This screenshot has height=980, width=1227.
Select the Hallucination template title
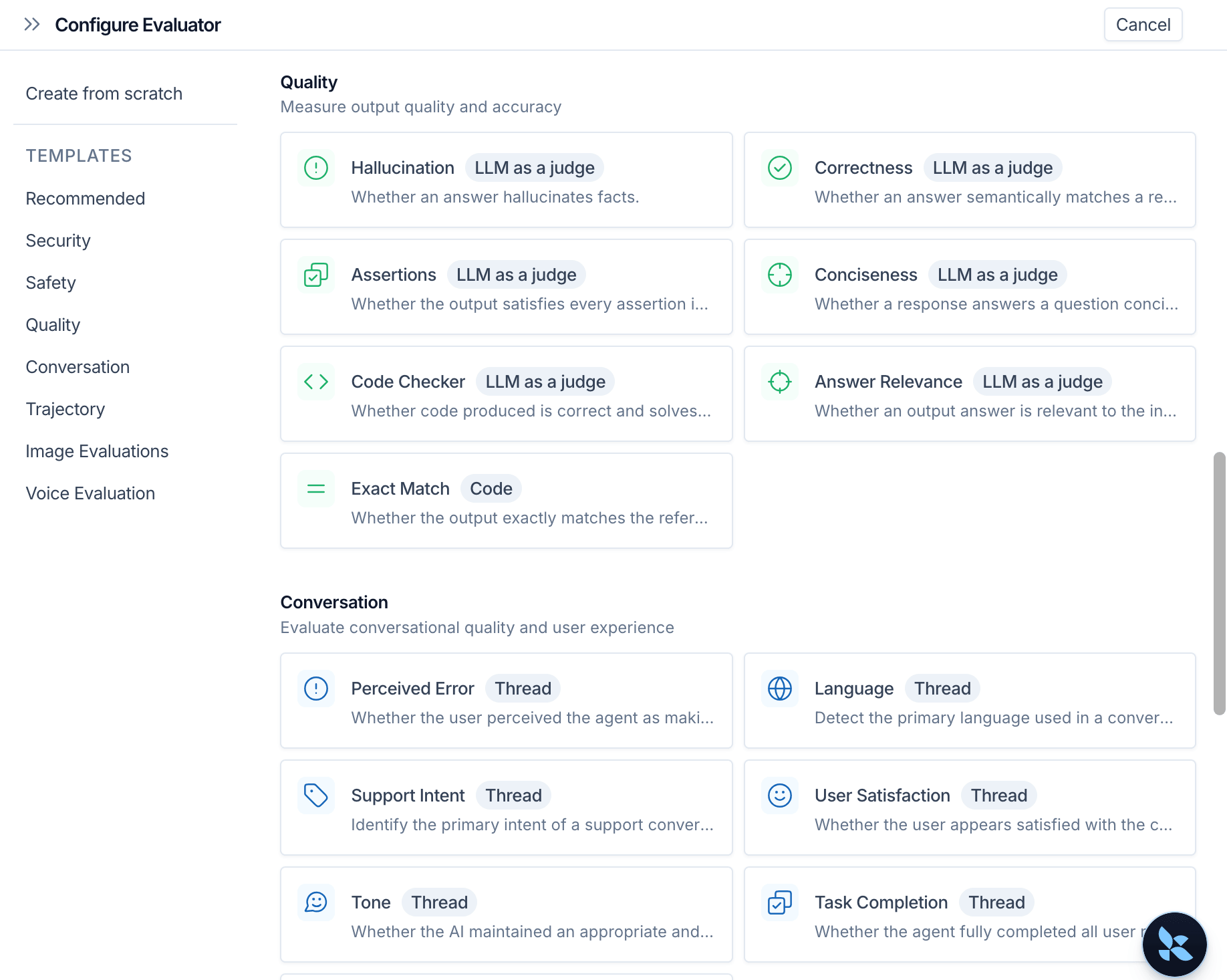[x=403, y=168]
